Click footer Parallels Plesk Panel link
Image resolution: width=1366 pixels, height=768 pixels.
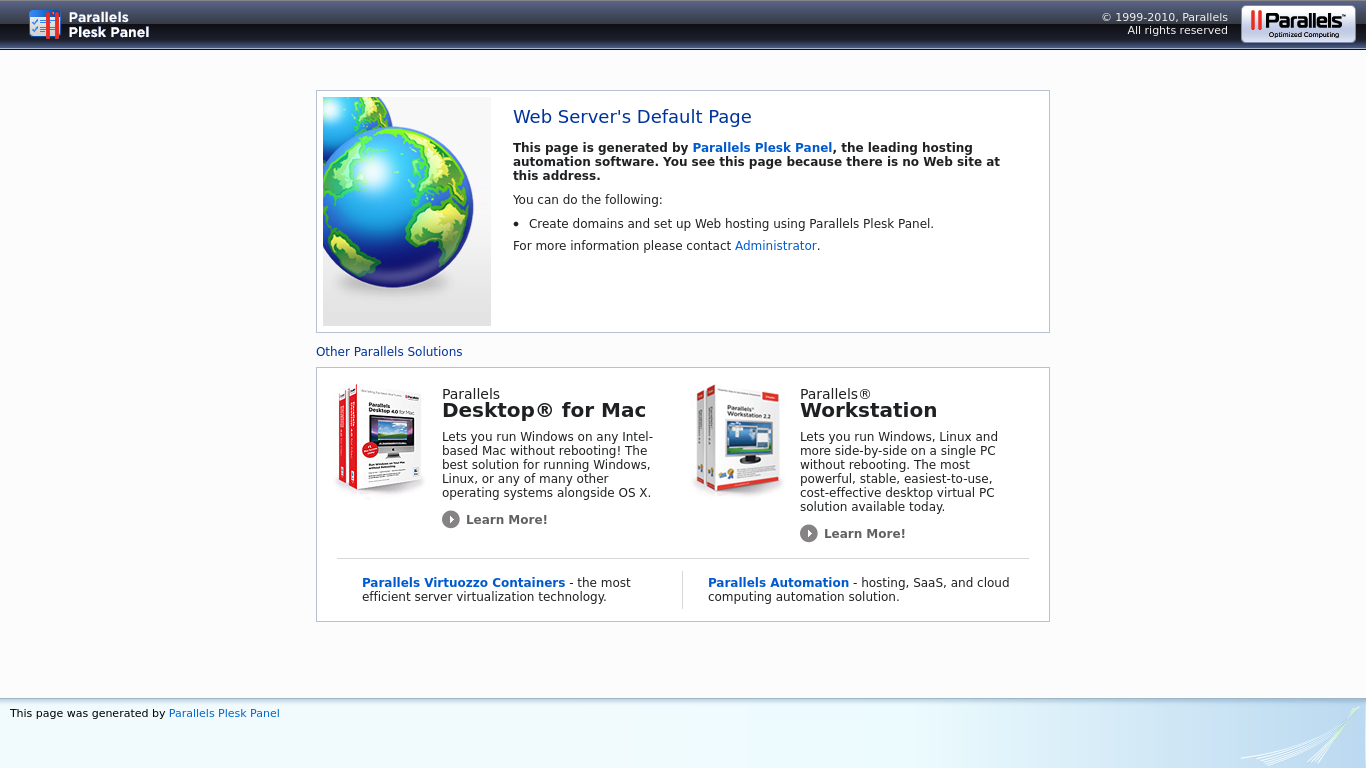224,713
